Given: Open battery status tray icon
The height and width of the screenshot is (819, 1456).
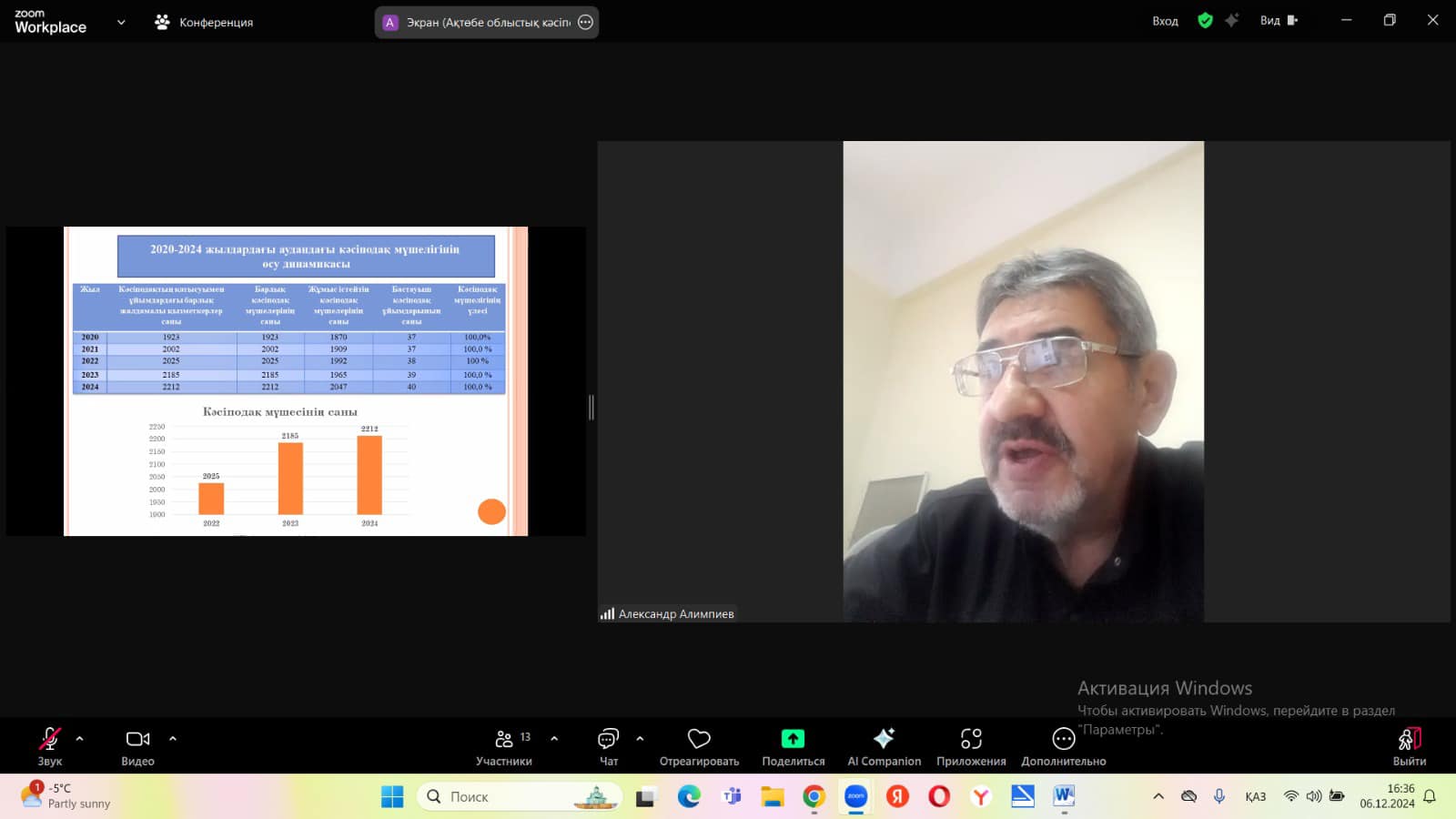Looking at the screenshot, I should pyautogui.click(x=1337, y=796).
